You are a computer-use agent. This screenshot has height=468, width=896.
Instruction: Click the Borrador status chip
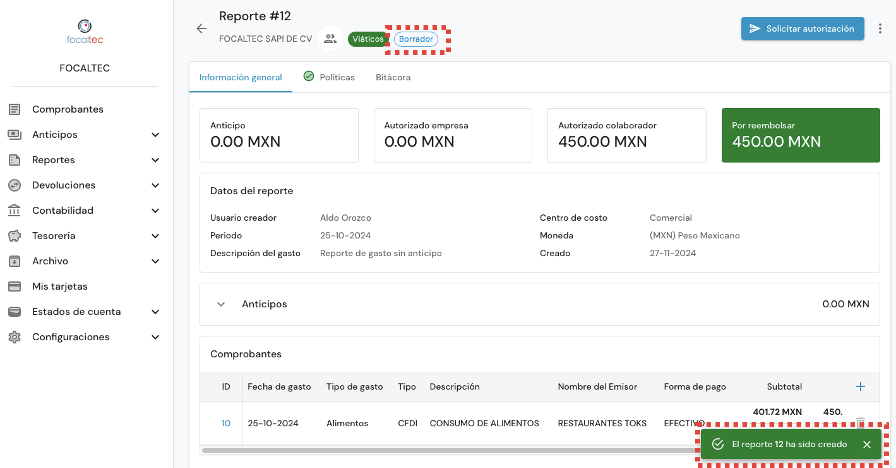416,39
